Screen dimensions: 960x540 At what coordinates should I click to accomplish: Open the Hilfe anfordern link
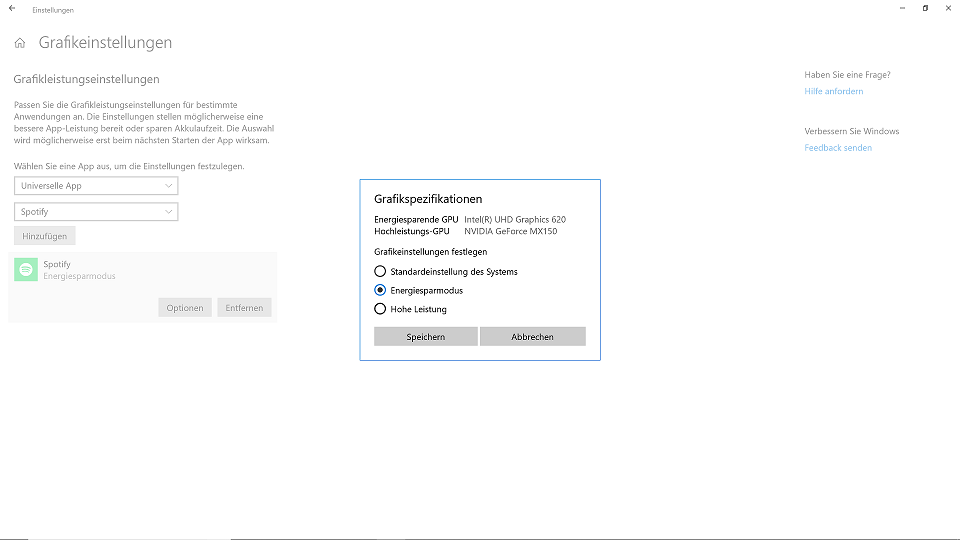(x=833, y=91)
